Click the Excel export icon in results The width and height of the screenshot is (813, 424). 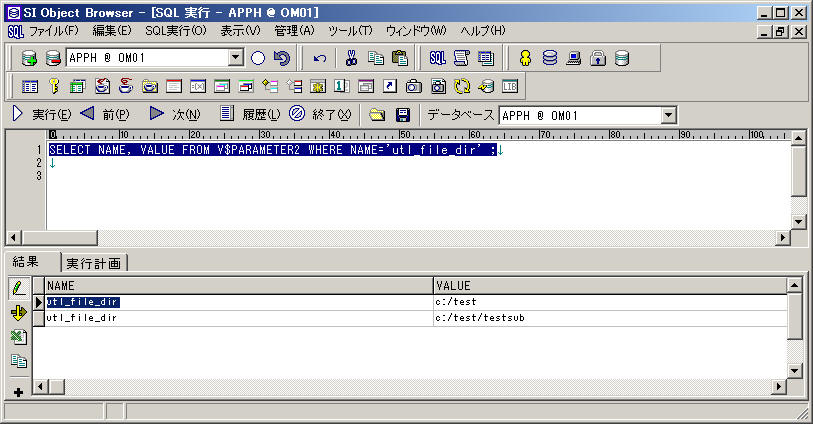point(18,337)
